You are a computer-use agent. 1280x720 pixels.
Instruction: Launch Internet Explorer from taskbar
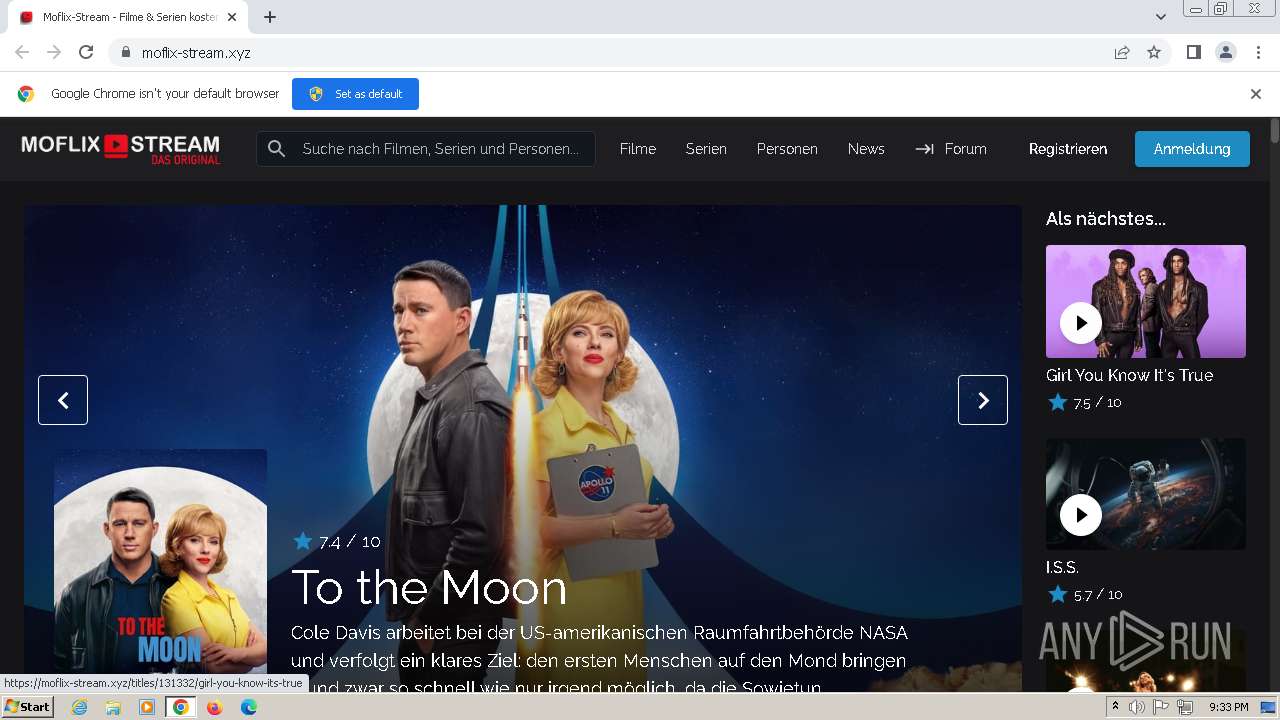(x=80, y=707)
